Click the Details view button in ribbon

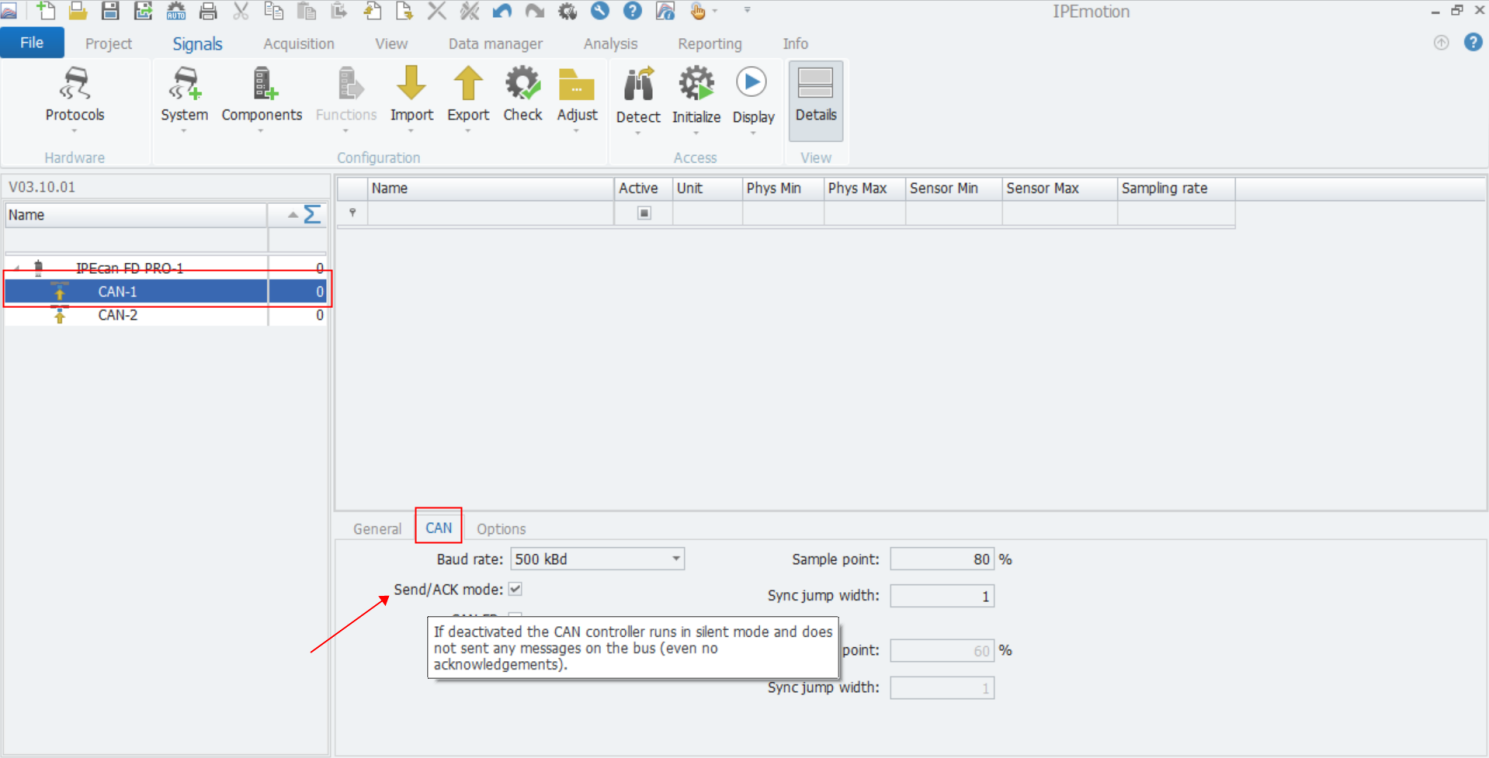[x=815, y=99]
